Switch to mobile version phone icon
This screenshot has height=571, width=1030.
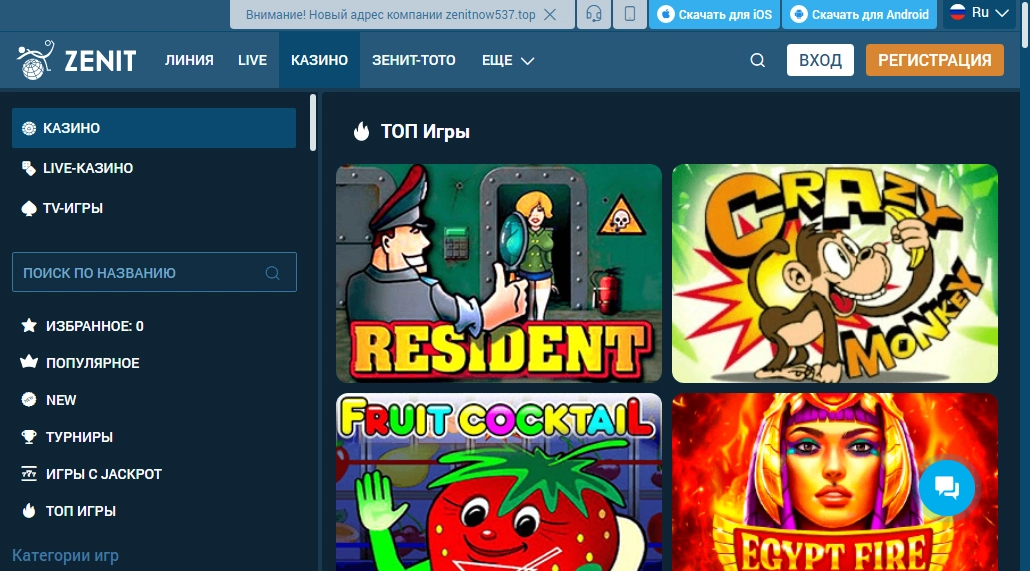click(630, 14)
